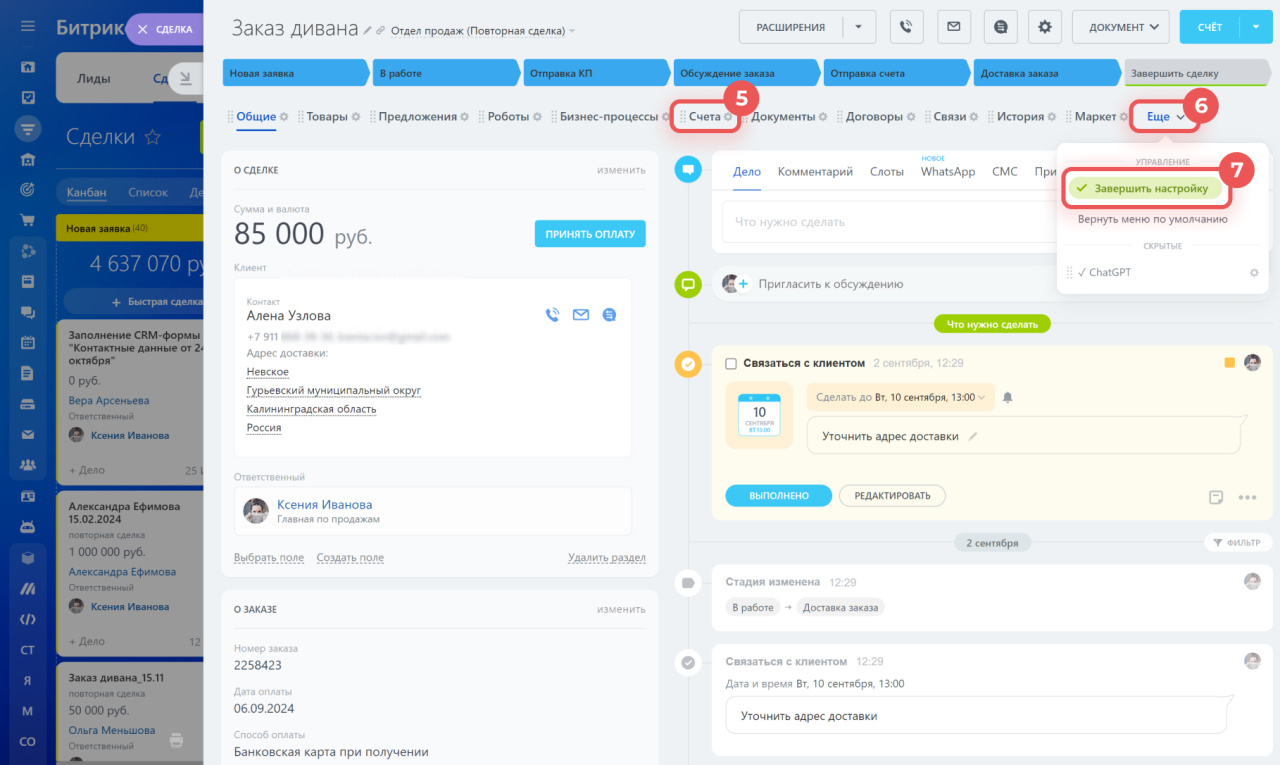
Task: Click the ВЫПОЛНЕНО button
Action: coord(778,495)
